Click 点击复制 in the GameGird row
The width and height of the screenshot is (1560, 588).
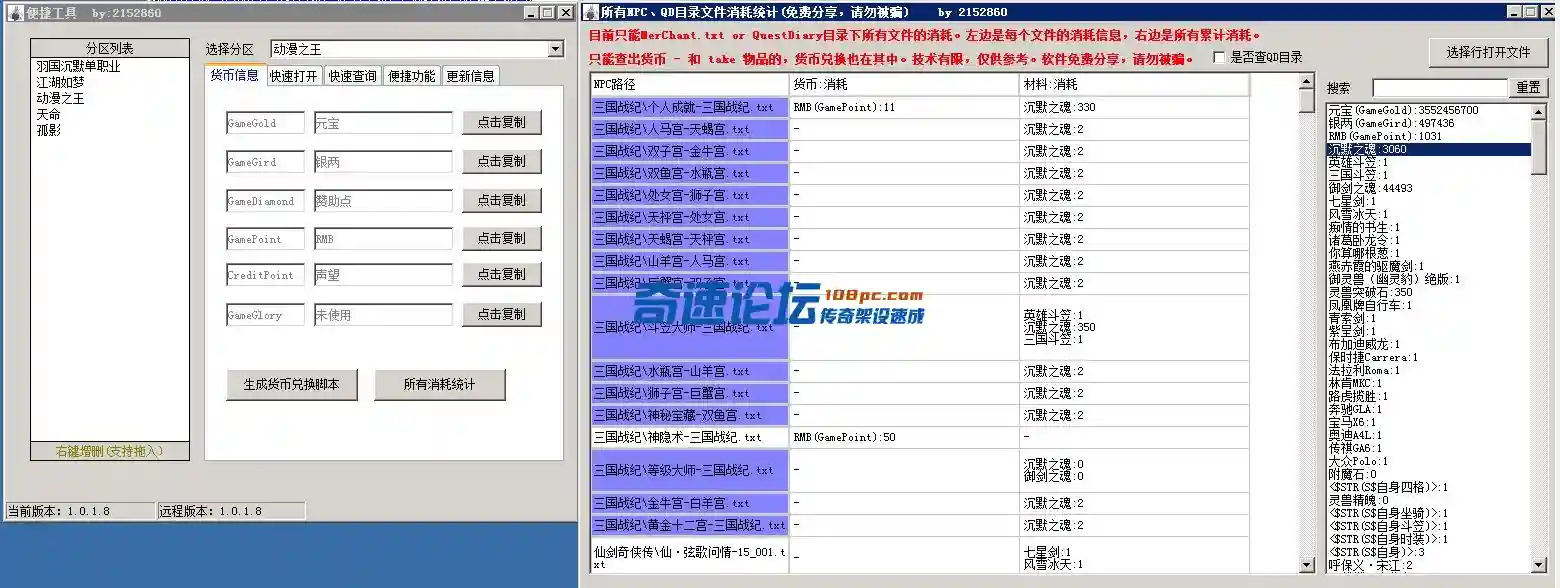(x=501, y=161)
